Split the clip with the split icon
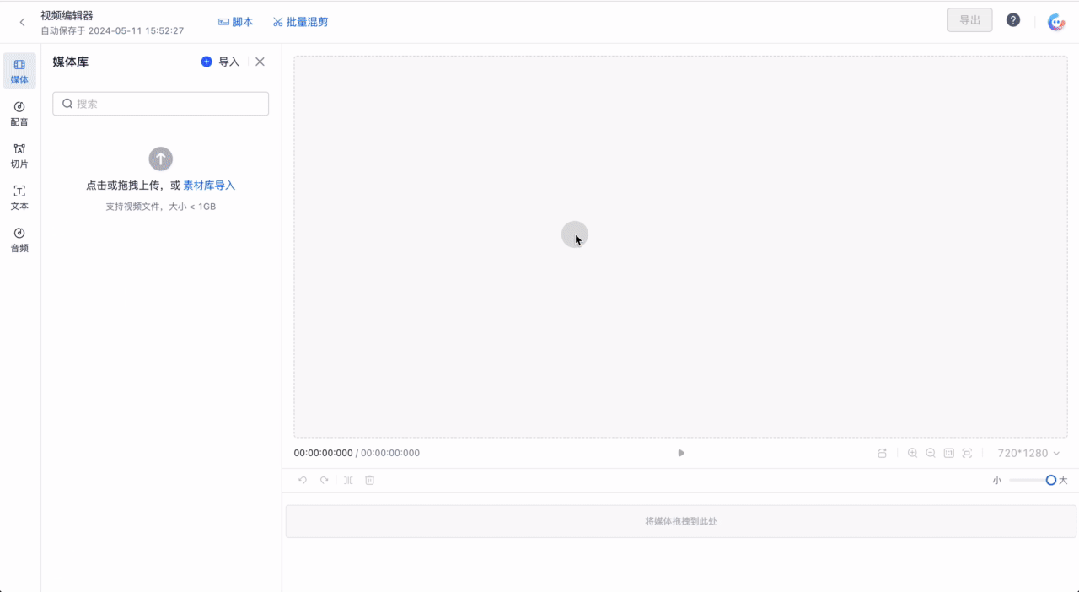The width and height of the screenshot is (1079, 592). click(x=348, y=480)
